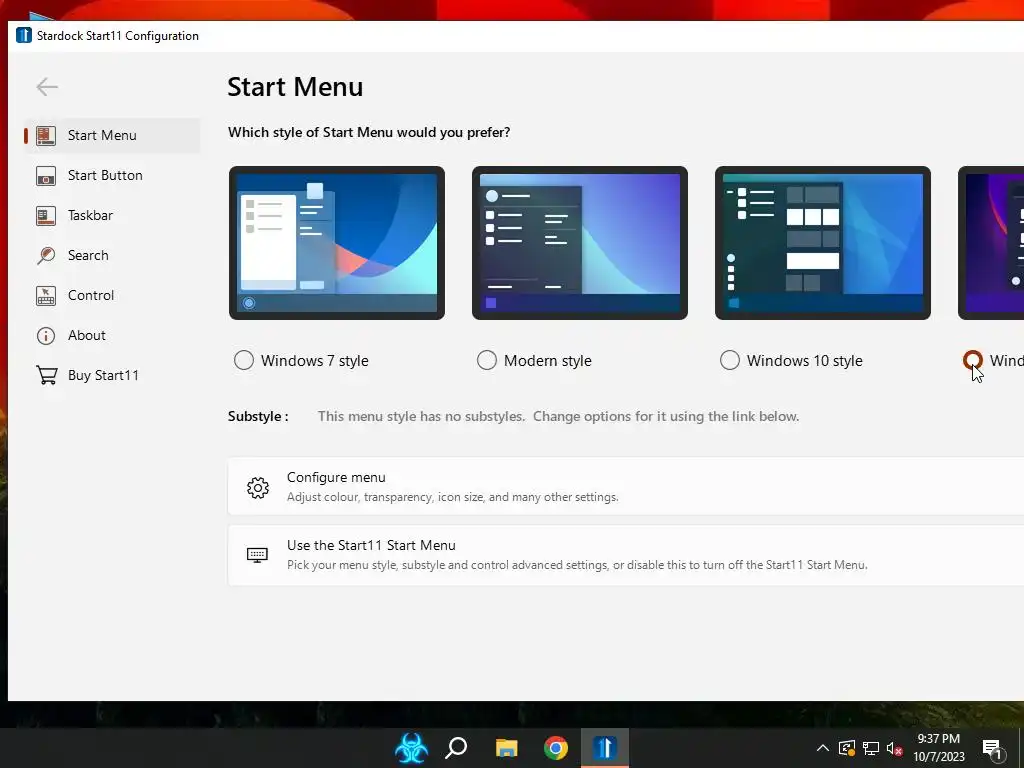Open the notification center icon
Screen dimensions: 1024x768
coord(992,749)
